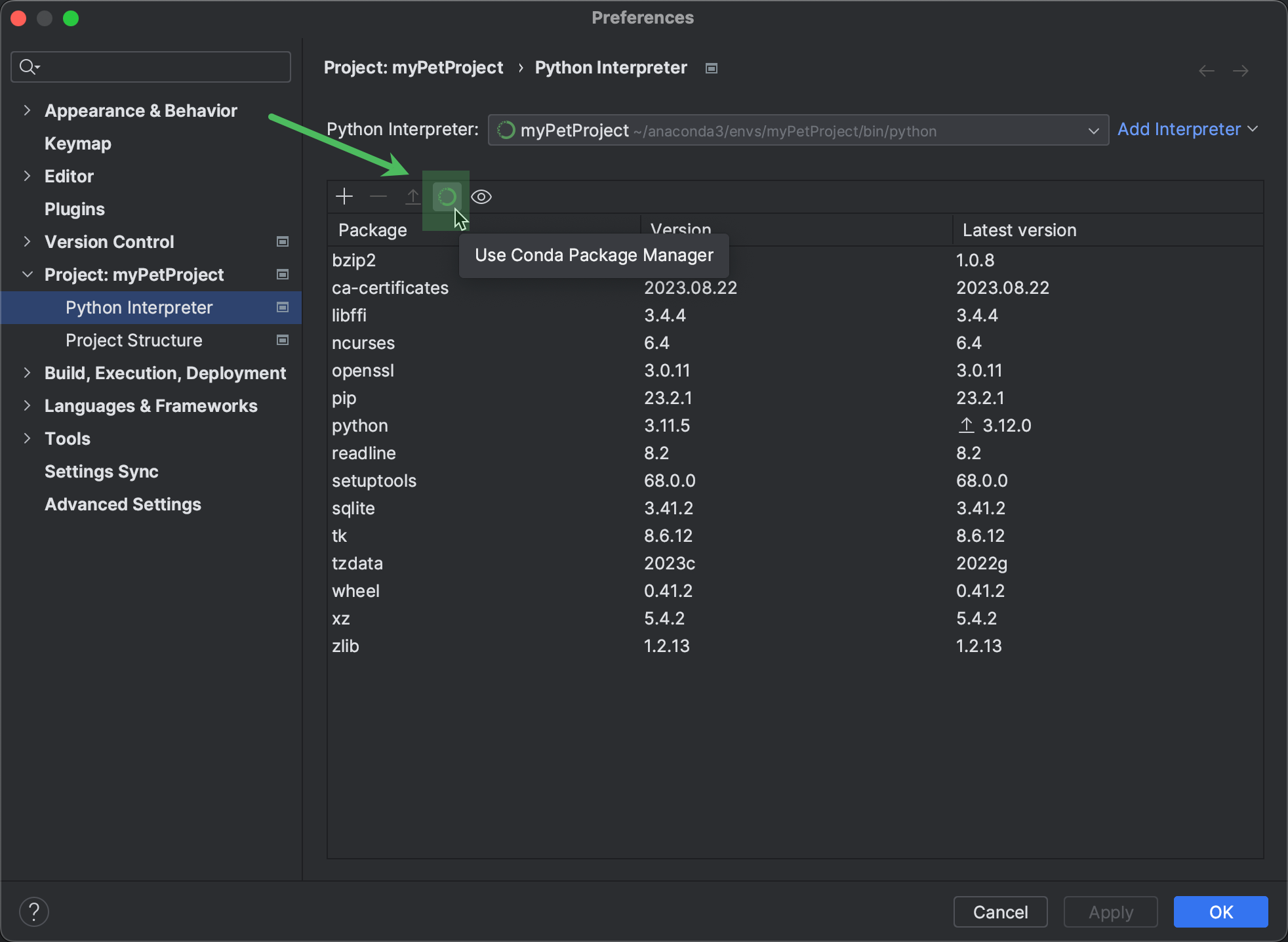Switch to the Conda Package Manager icon

[447, 196]
